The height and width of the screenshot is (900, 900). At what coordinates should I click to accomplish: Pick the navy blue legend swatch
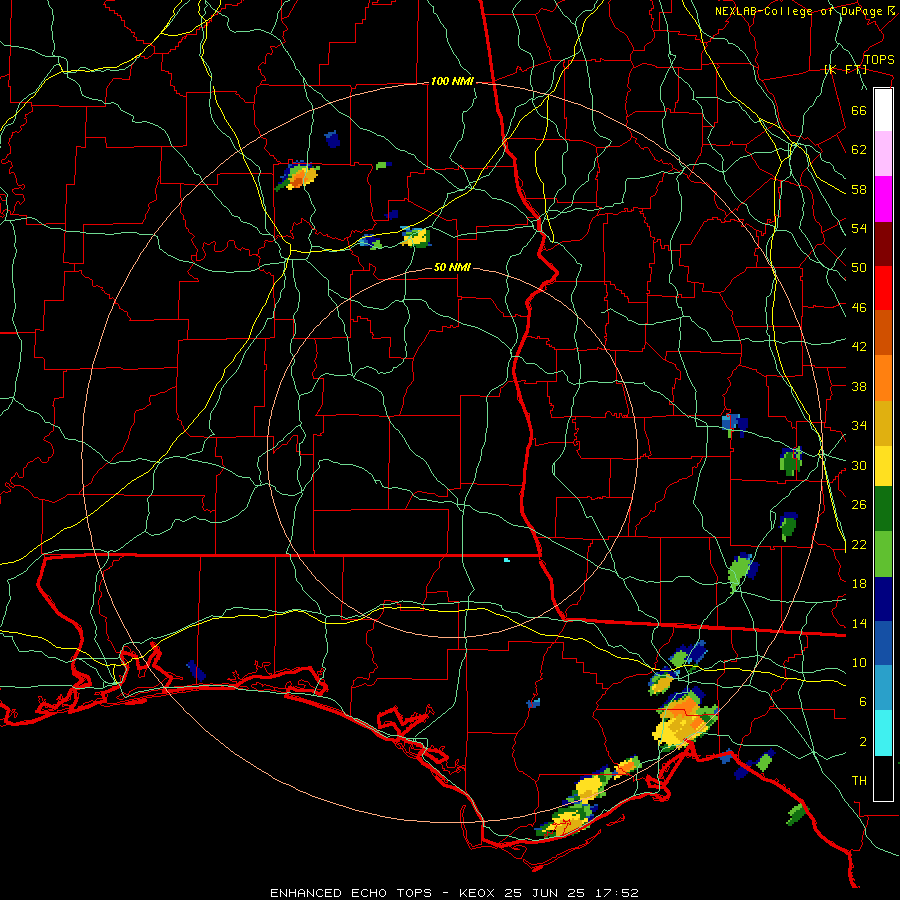883,599
